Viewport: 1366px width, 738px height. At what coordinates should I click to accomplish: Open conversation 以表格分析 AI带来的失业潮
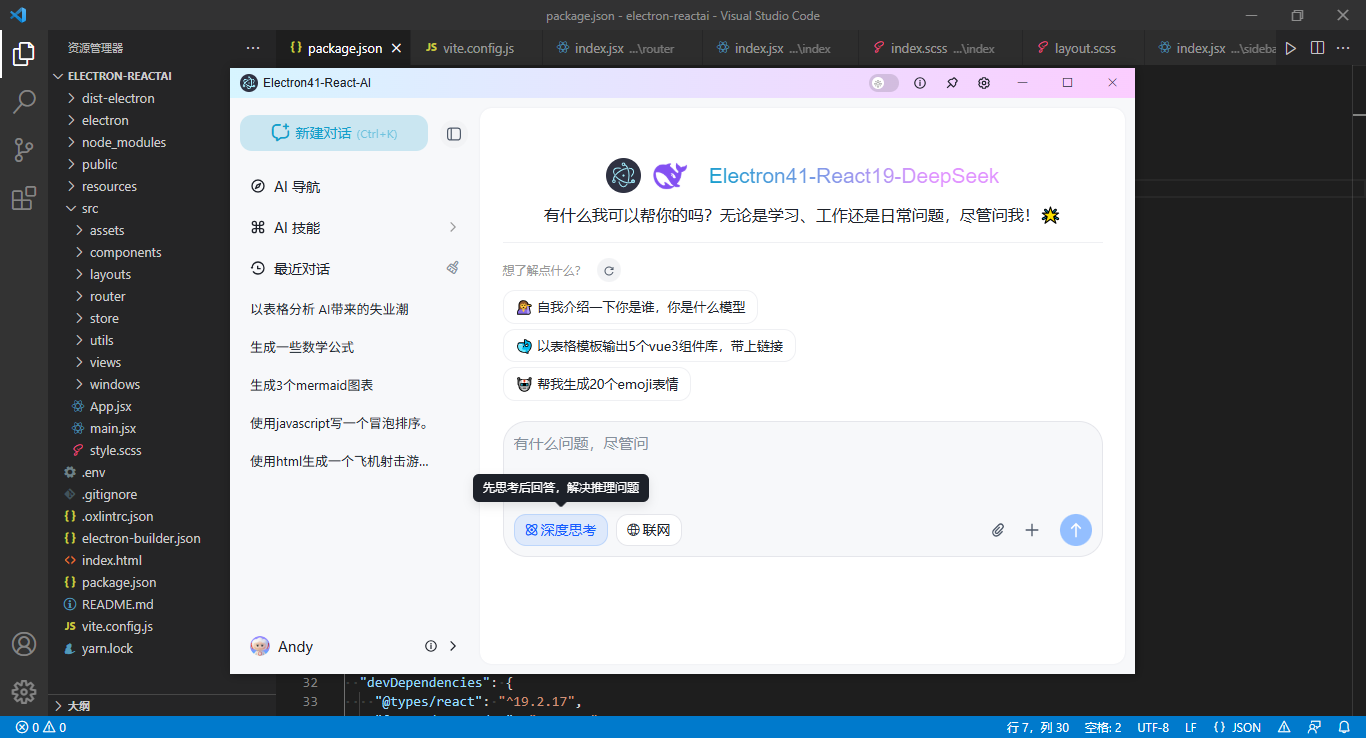[x=329, y=309]
